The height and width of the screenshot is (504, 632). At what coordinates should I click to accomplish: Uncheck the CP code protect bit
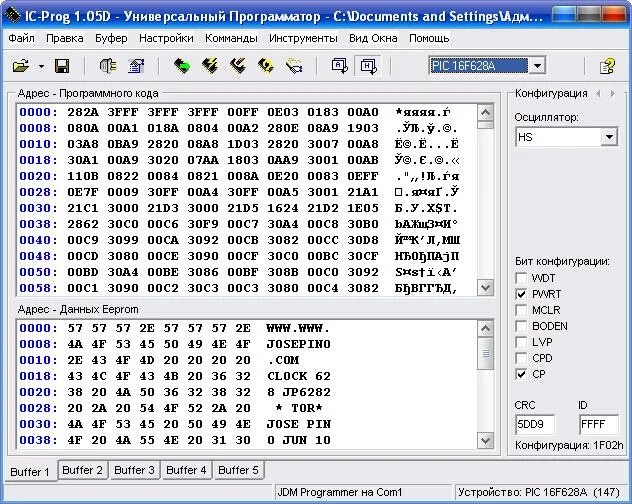click(x=521, y=374)
